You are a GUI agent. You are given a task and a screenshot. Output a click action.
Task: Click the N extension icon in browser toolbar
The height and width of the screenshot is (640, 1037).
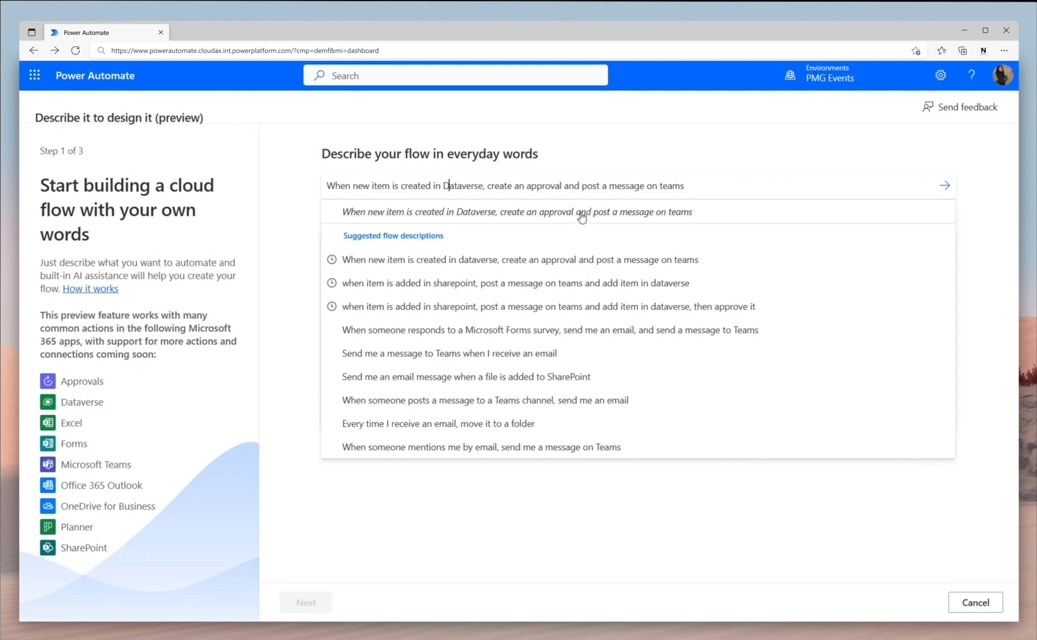pyautogui.click(x=983, y=50)
